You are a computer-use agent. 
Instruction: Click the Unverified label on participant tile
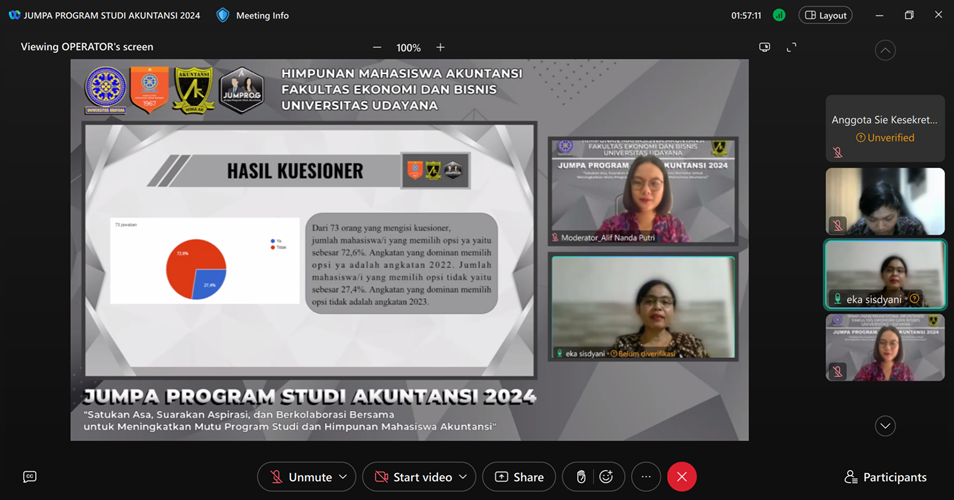tap(885, 137)
